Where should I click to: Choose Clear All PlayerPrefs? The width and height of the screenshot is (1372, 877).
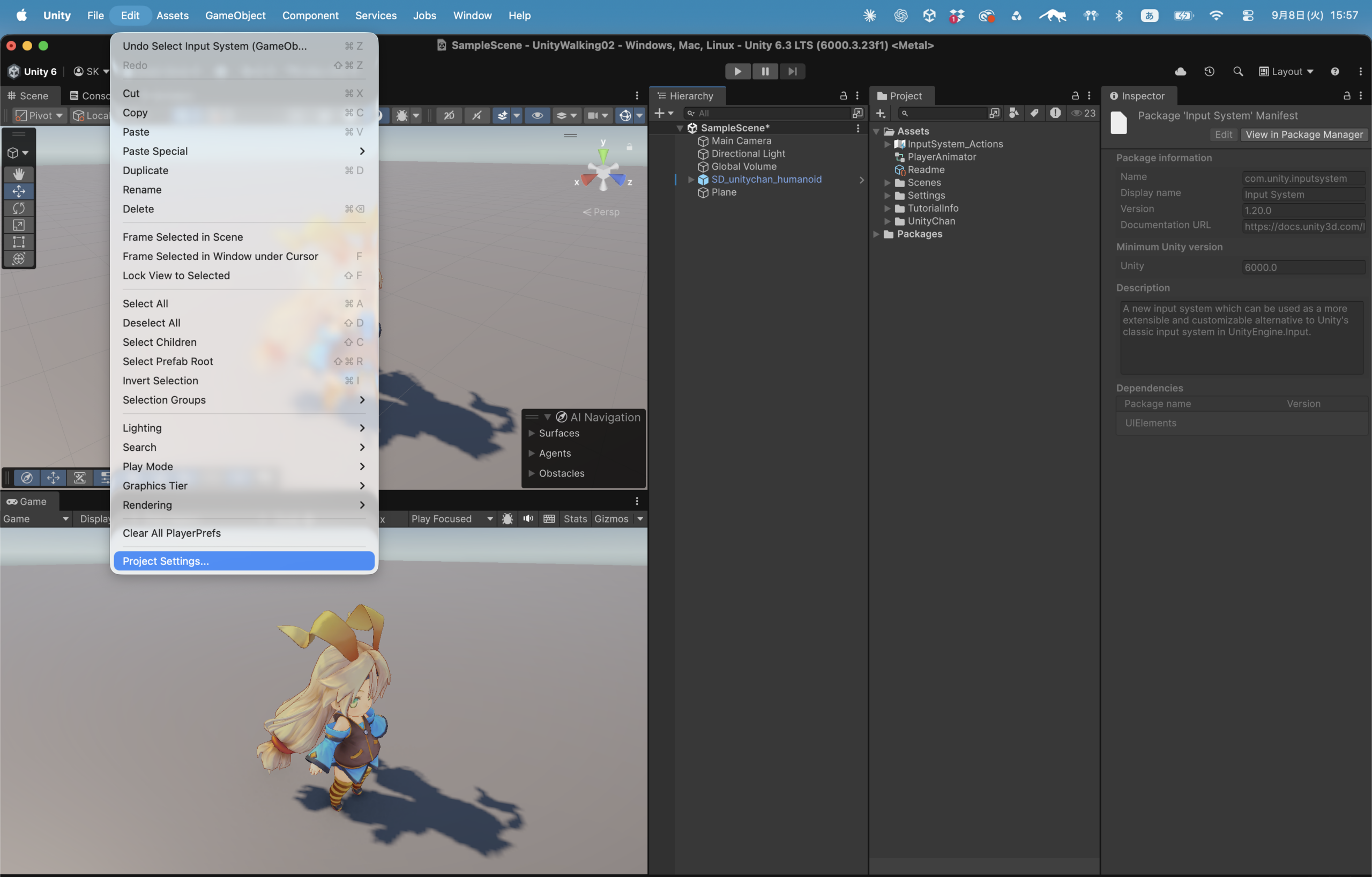click(244, 533)
